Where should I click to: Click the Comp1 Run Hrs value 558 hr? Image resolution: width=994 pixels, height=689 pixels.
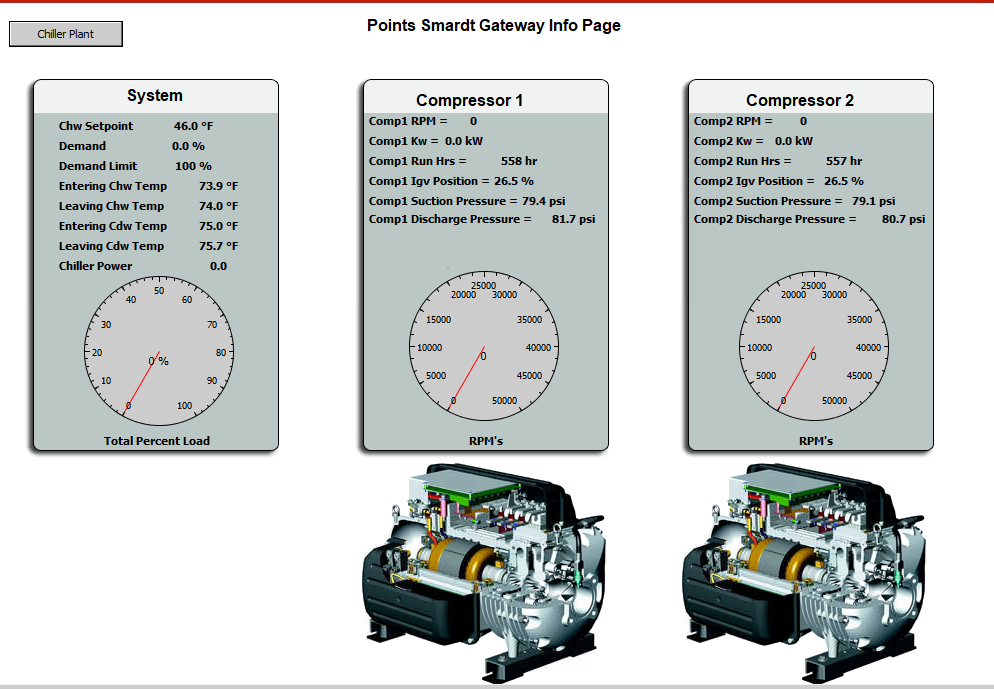click(x=519, y=161)
